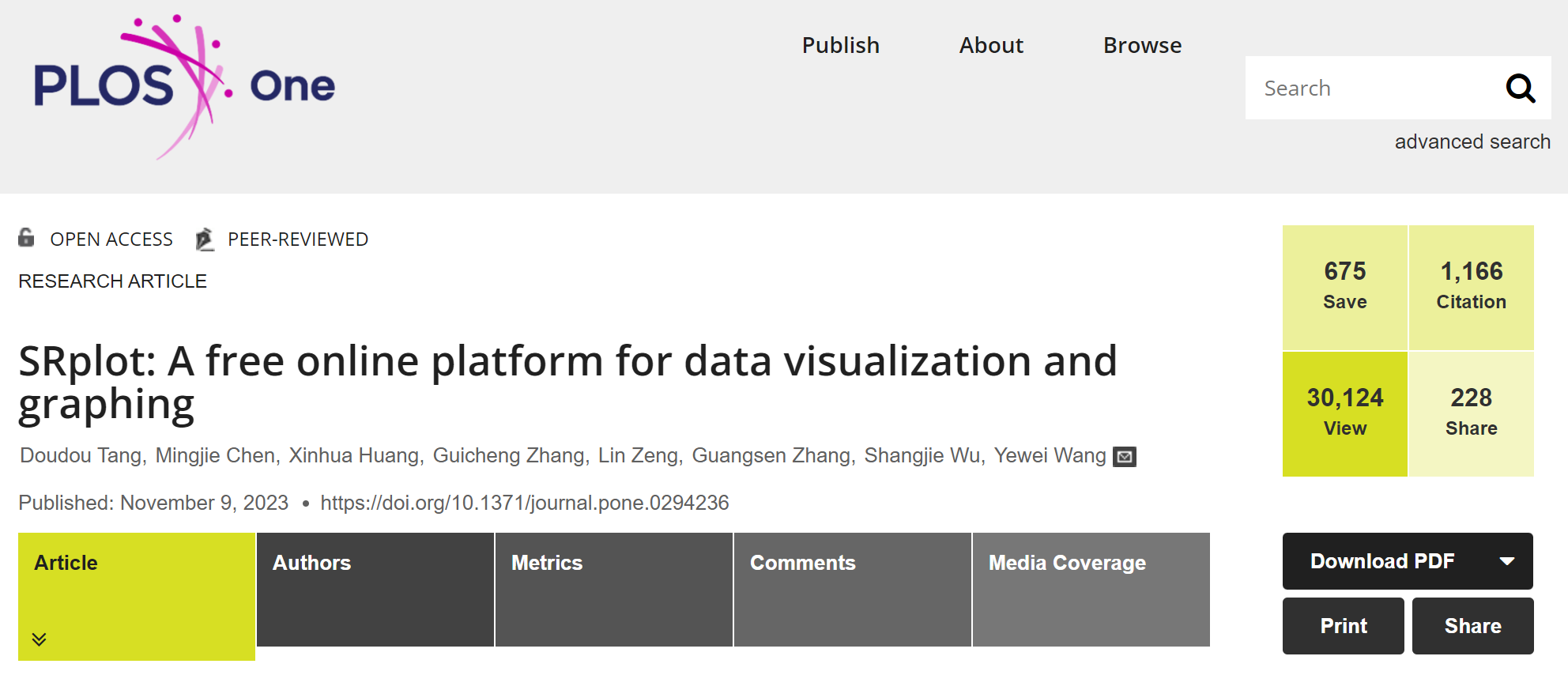Screen dimensions: 1568x675
Task: Open the article DOI link
Action: (x=525, y=503)
